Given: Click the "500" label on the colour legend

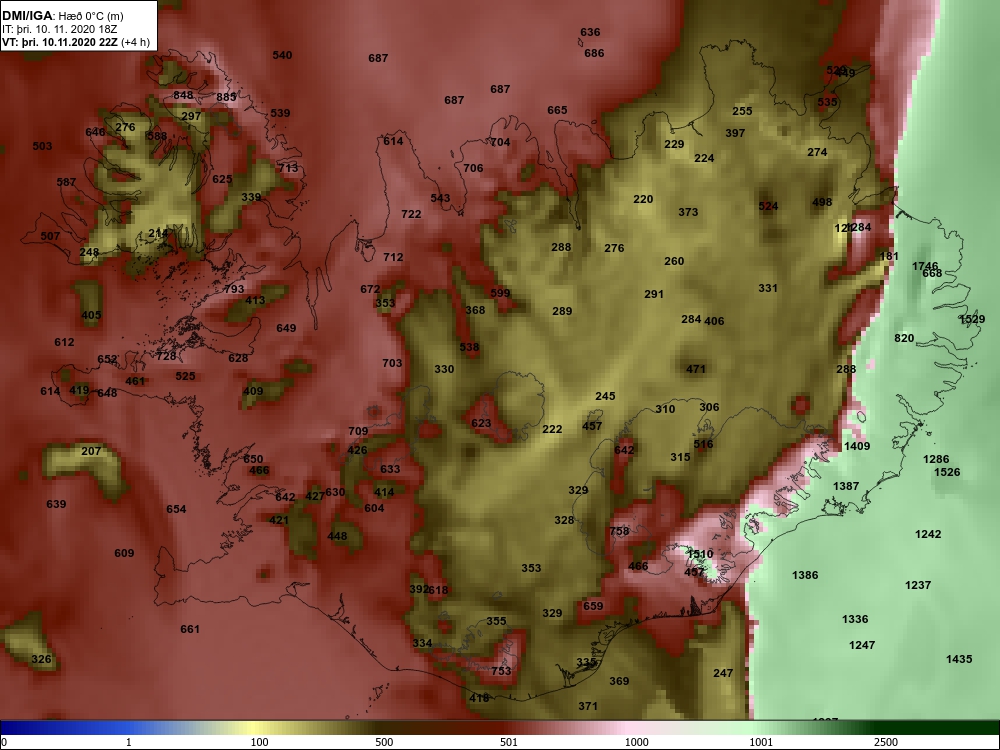Looking at the screenshot, I should 384,742.
